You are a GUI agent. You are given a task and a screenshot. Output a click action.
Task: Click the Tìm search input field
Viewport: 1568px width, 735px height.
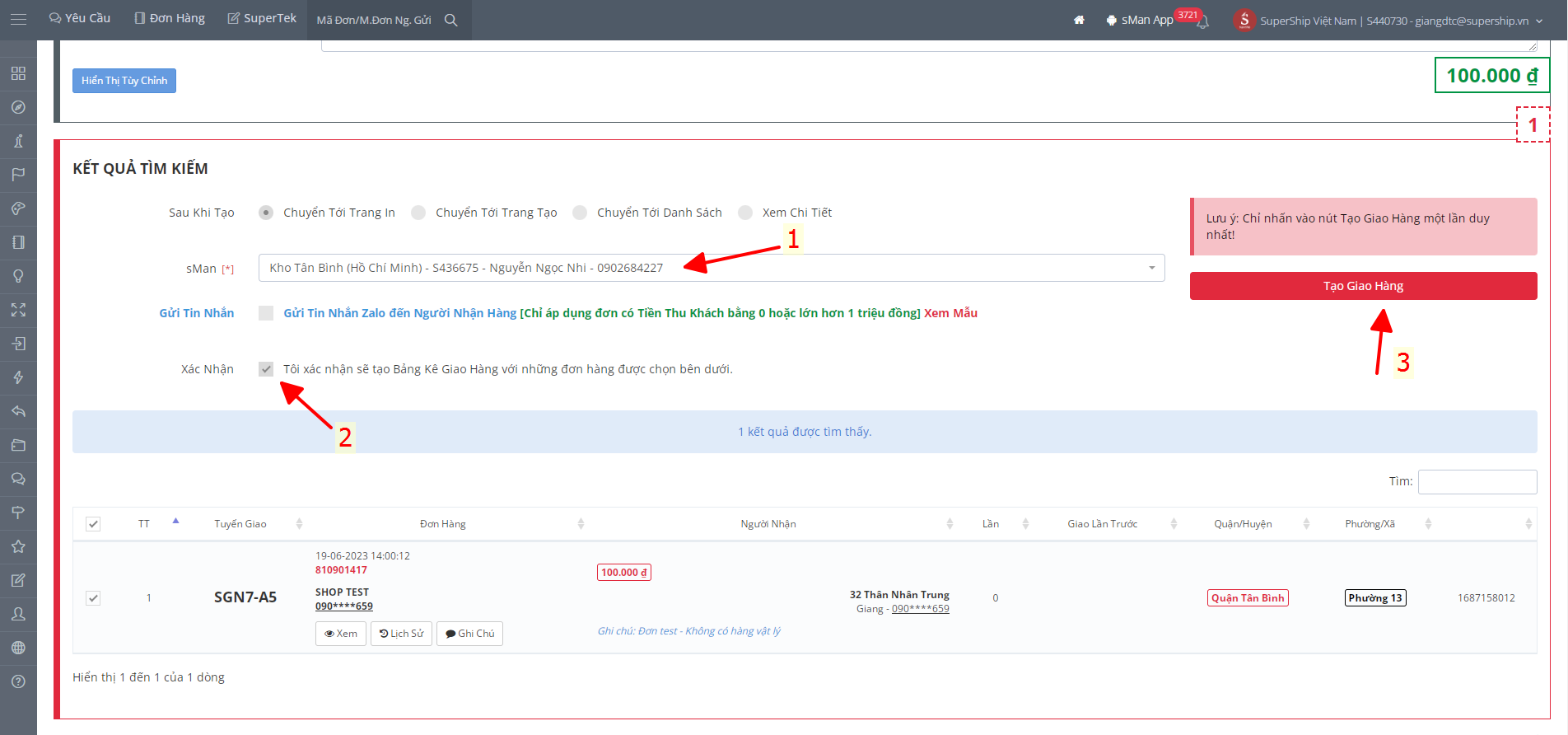tap(1477, 482)
